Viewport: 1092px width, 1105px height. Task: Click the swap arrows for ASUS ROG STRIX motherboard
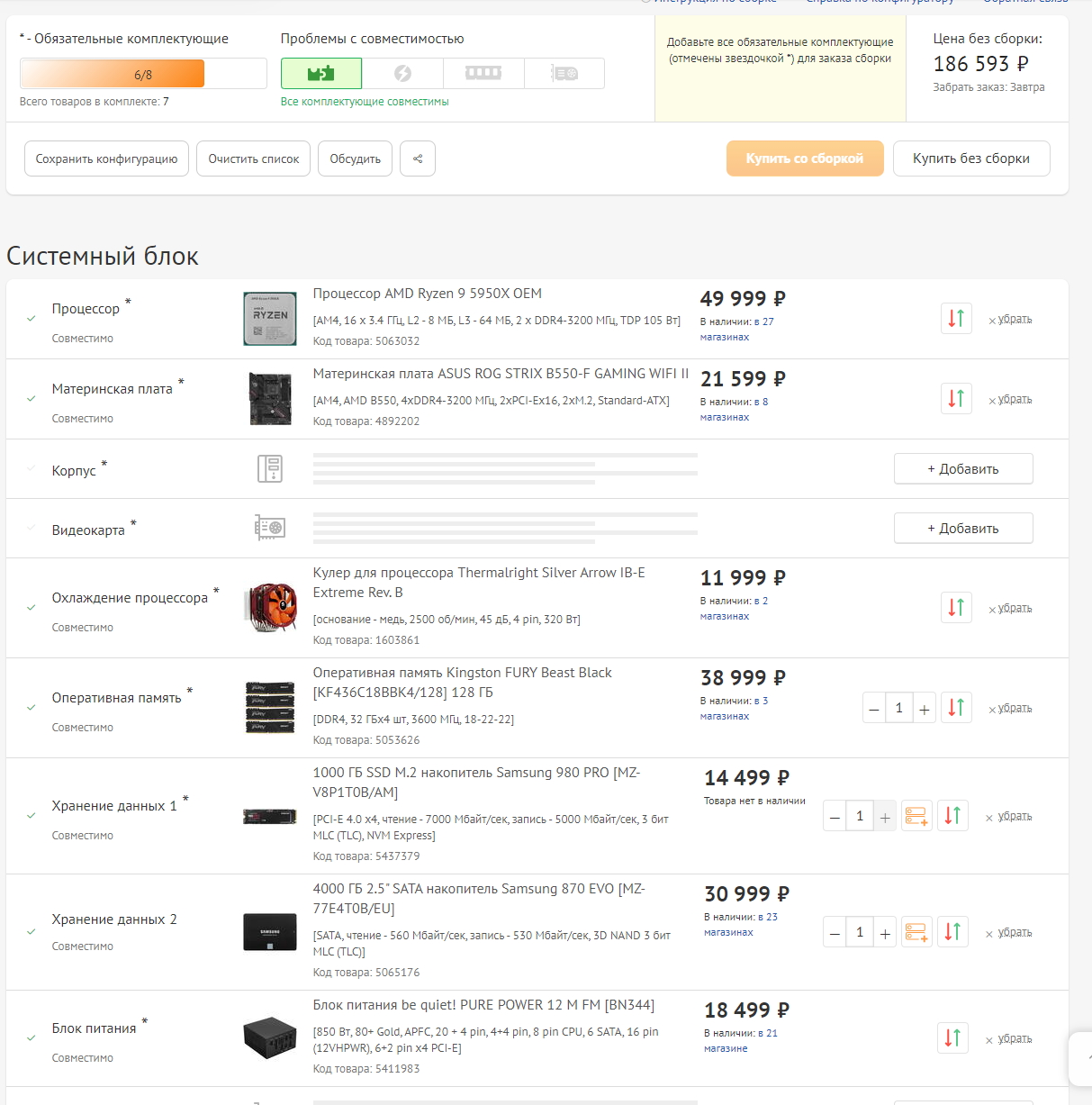(x=956, y=398)
